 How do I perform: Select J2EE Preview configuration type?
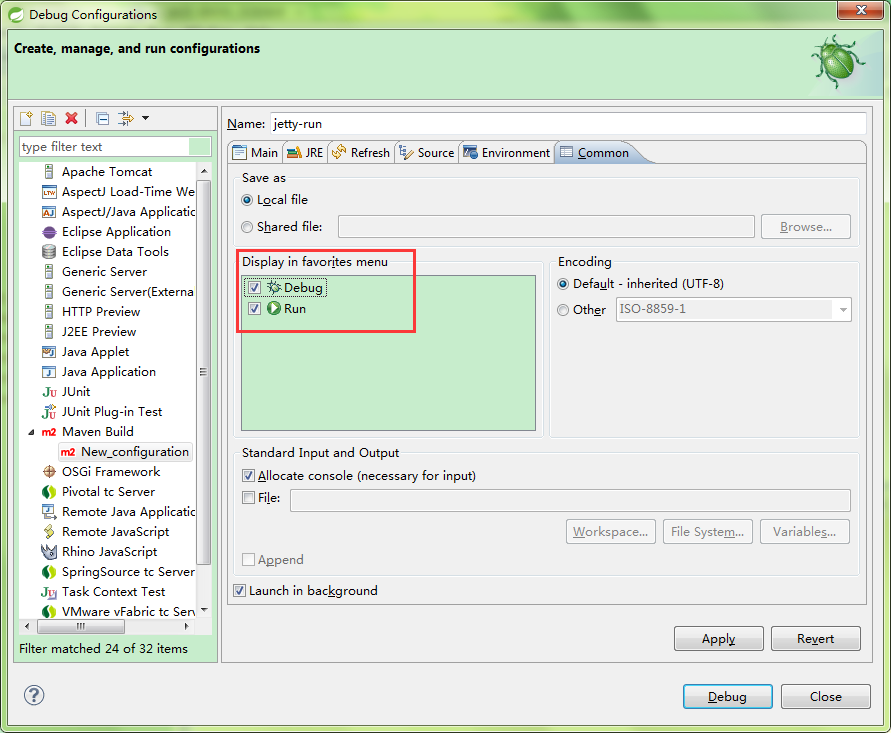point(99,332)
